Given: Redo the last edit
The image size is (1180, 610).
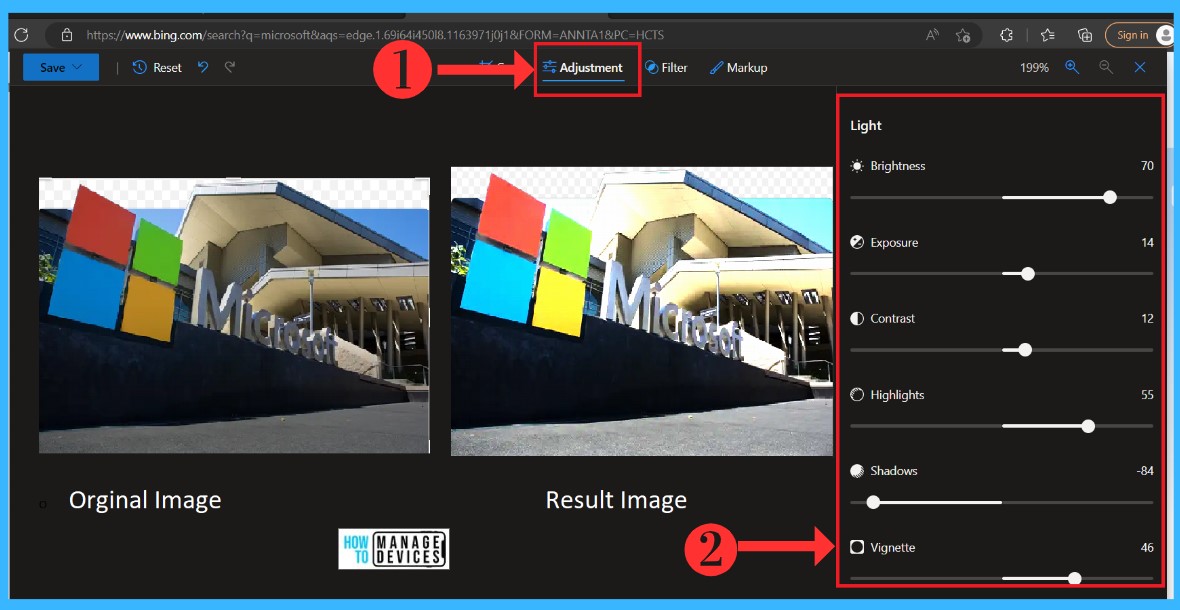Looking at the screenshot, I should pos(230,67).
